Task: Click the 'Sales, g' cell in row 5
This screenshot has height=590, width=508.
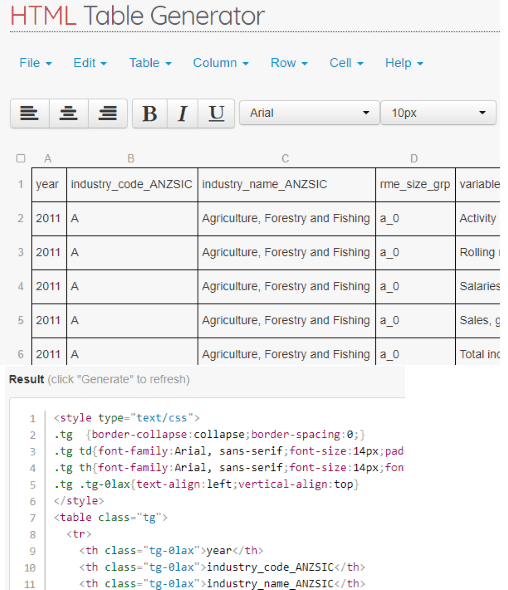Action: [x=478, y=320]
